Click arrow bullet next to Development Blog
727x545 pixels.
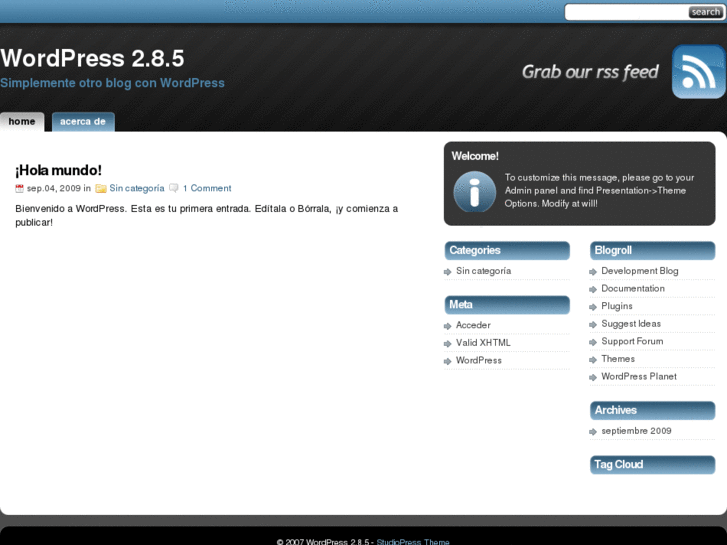tap(593, 272)
